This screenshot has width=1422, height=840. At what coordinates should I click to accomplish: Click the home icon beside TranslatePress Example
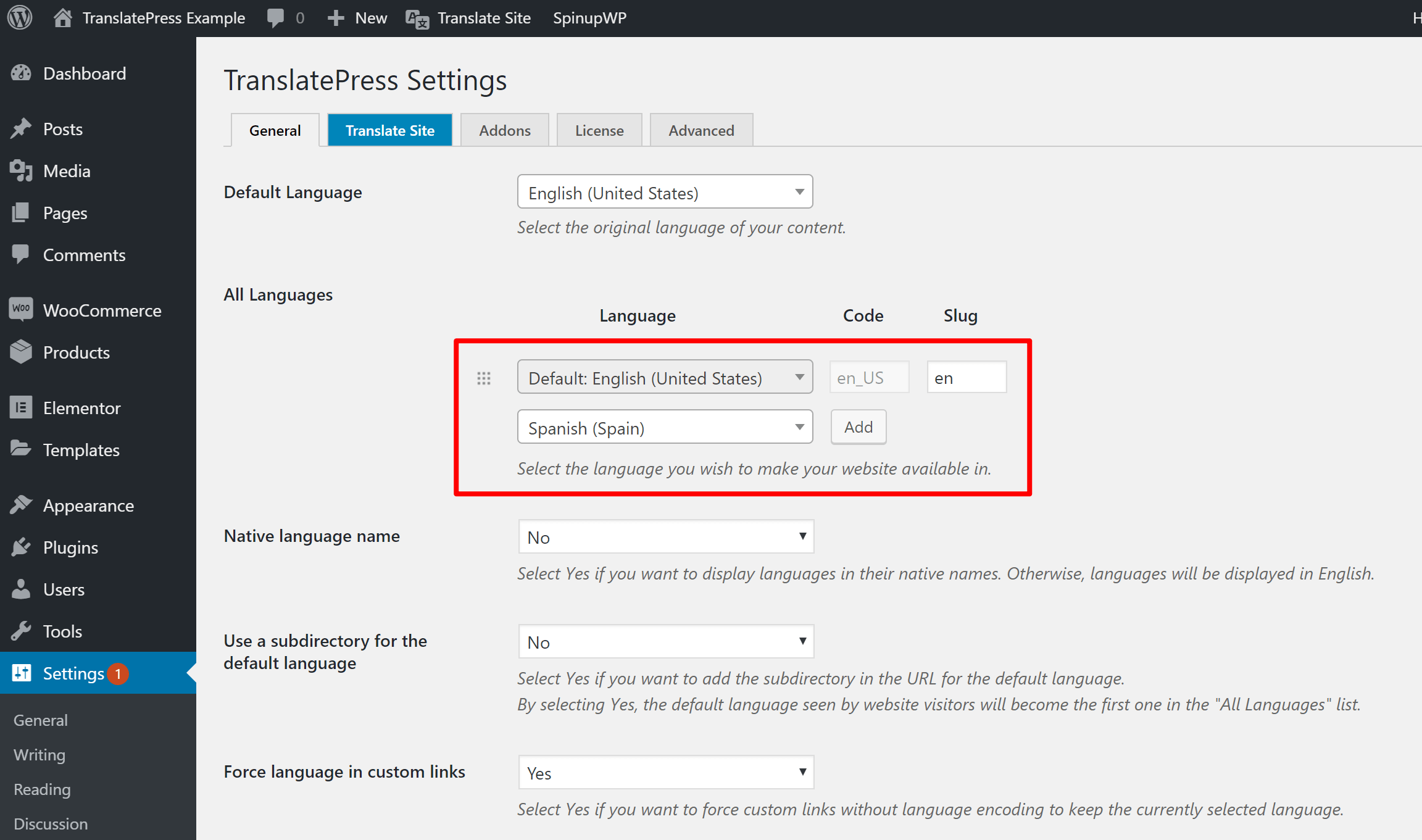coord(62,17)
